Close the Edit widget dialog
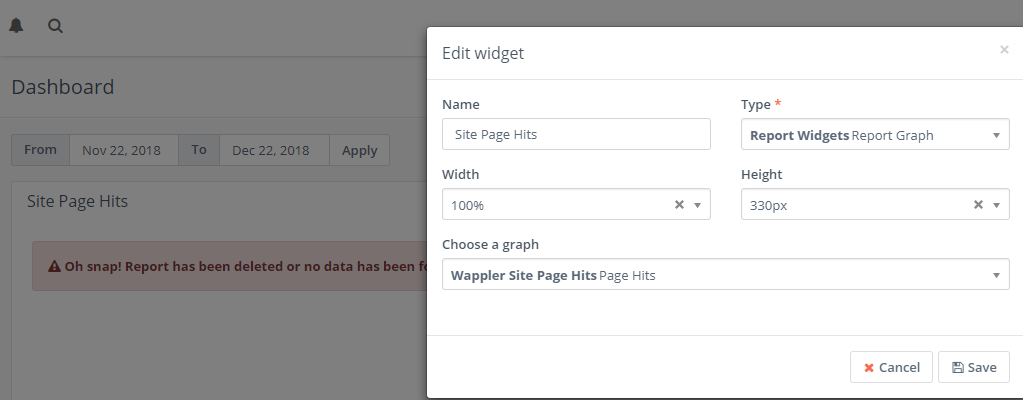The image size is (1023, 400). (1004, 50)
